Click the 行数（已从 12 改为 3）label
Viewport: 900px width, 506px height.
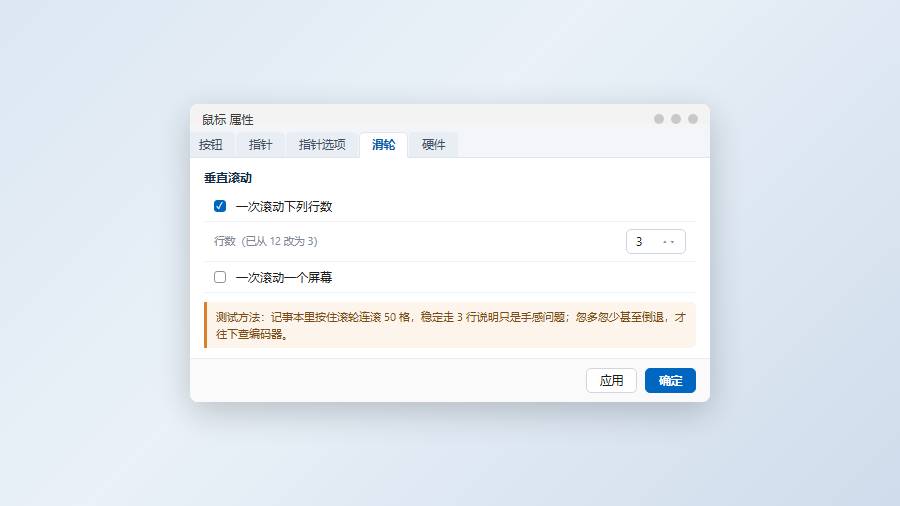click(266, 241)
